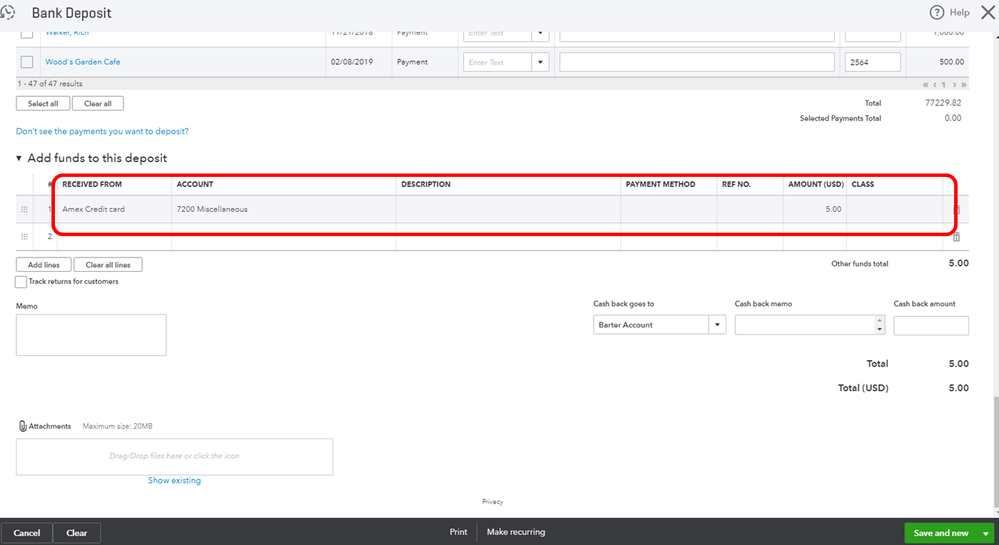999x545 pixels.
Task: Click the Help text link
Action: click(959, 12)
